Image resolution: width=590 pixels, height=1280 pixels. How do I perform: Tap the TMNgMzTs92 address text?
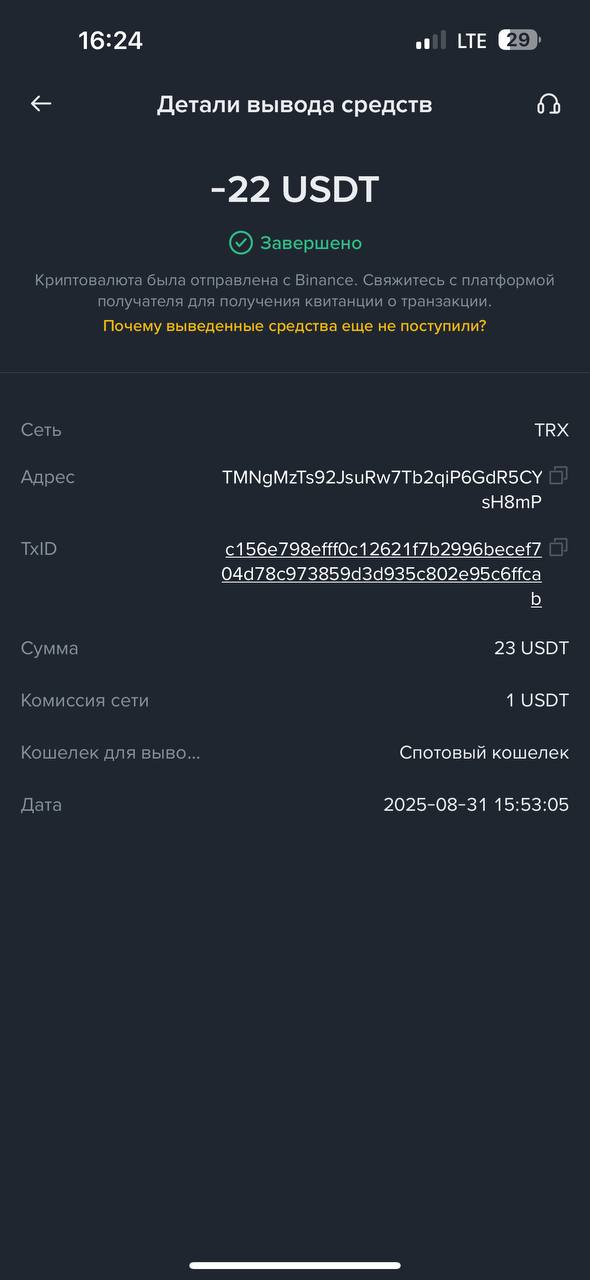point(382,490)
